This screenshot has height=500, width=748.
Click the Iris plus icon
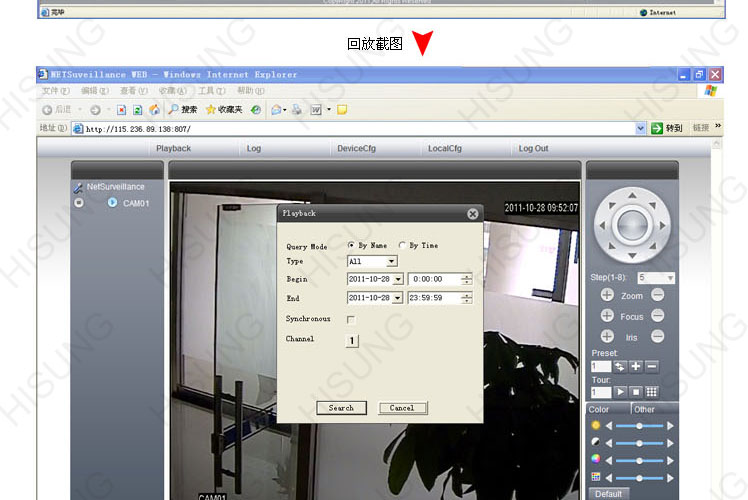click(607, 337)
